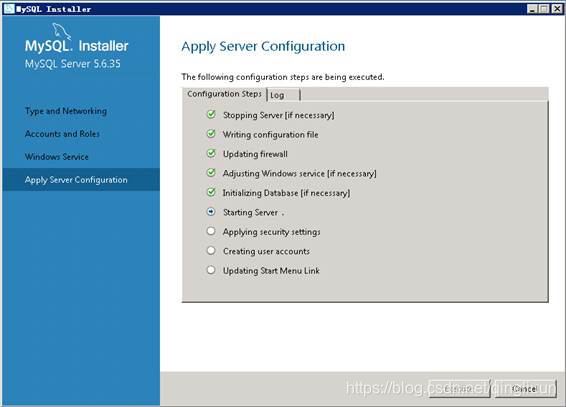The image size is (566, 407).
Task: Click the 'Starting Server' step text
Action: coord(251,213)
